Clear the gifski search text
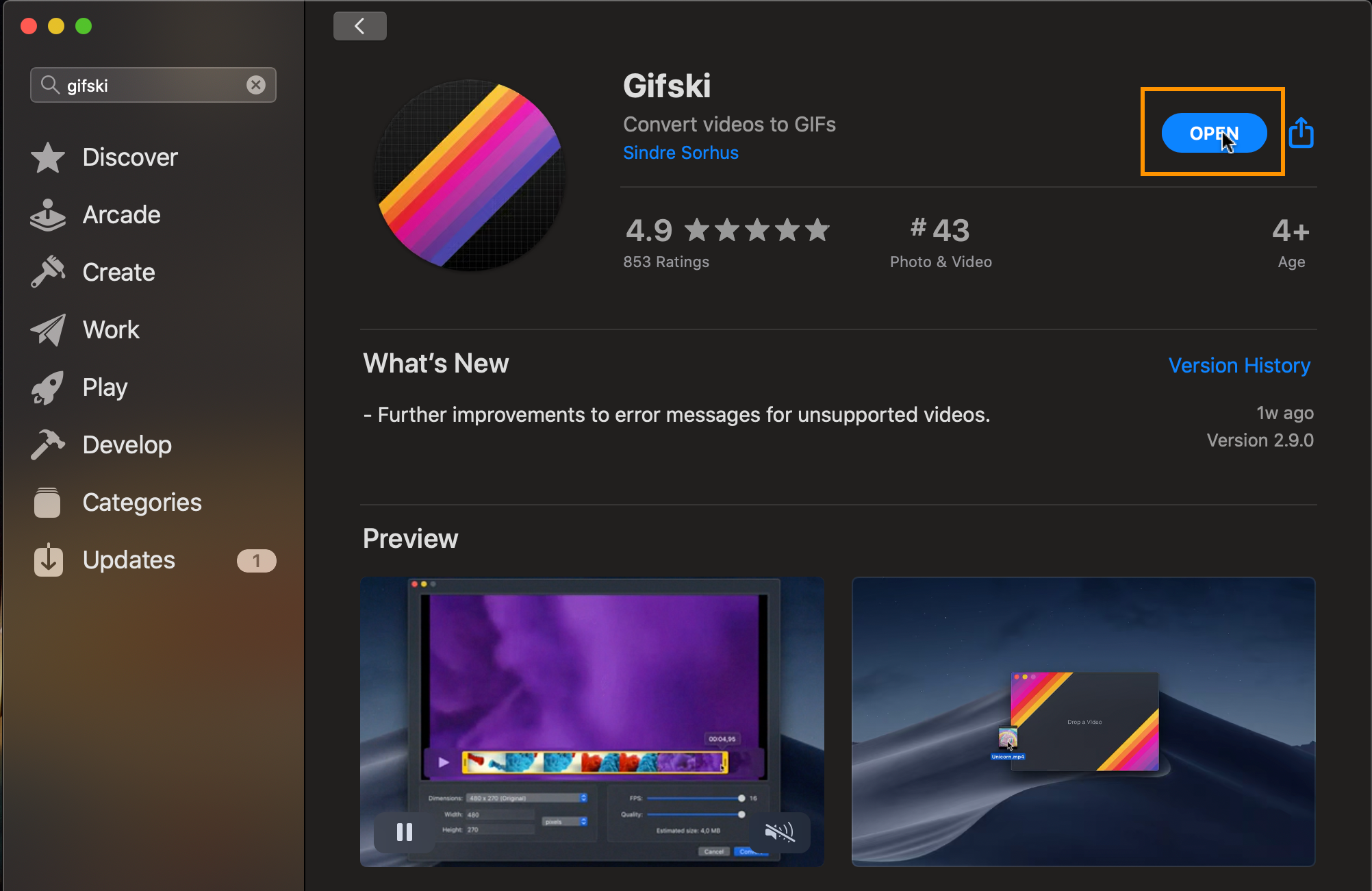1372x891 pixels. [x=256, y=85]
